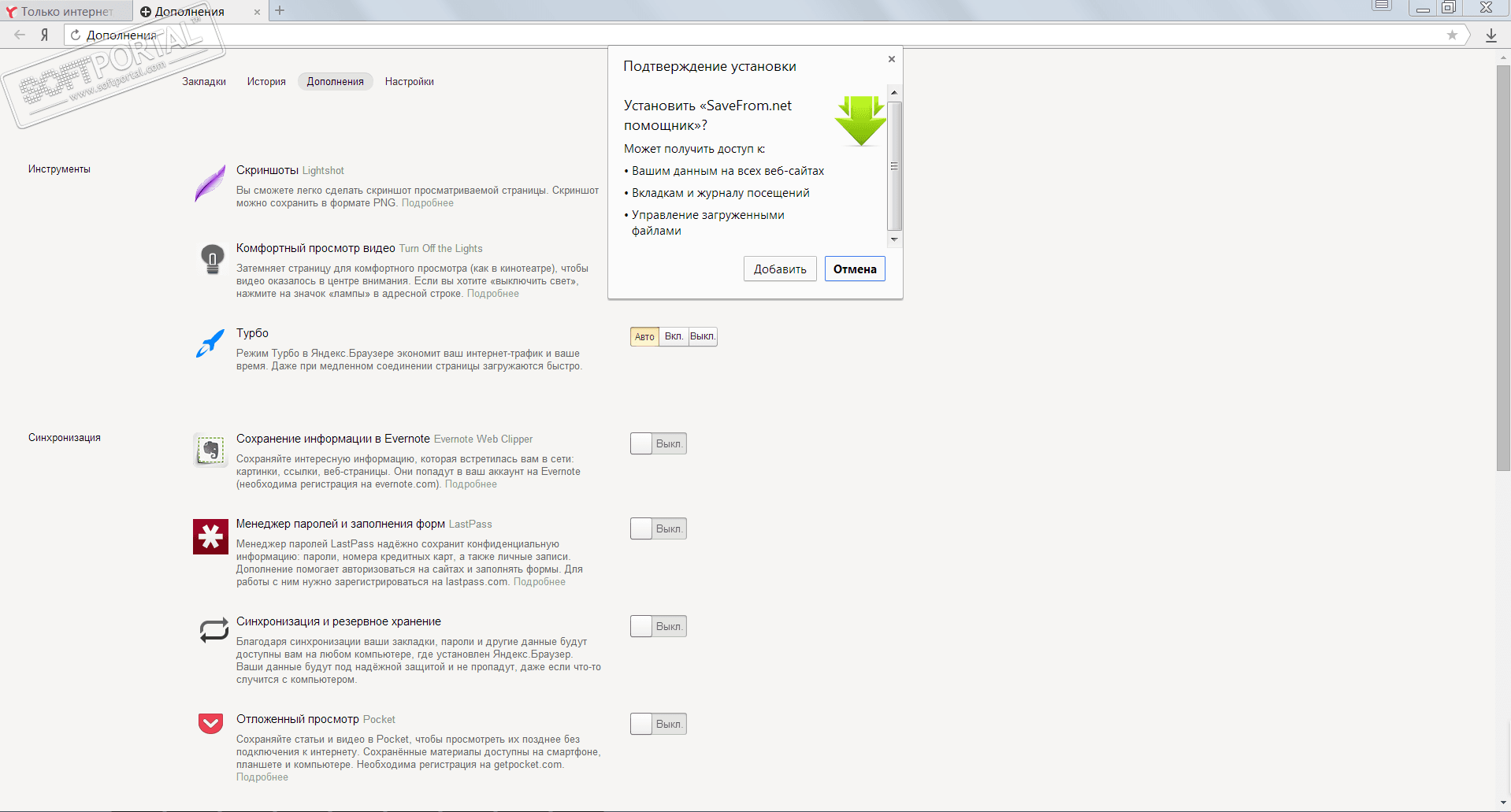Open the browser menu icon in the title bar

pyautogui.click(x=1382, y=6)
